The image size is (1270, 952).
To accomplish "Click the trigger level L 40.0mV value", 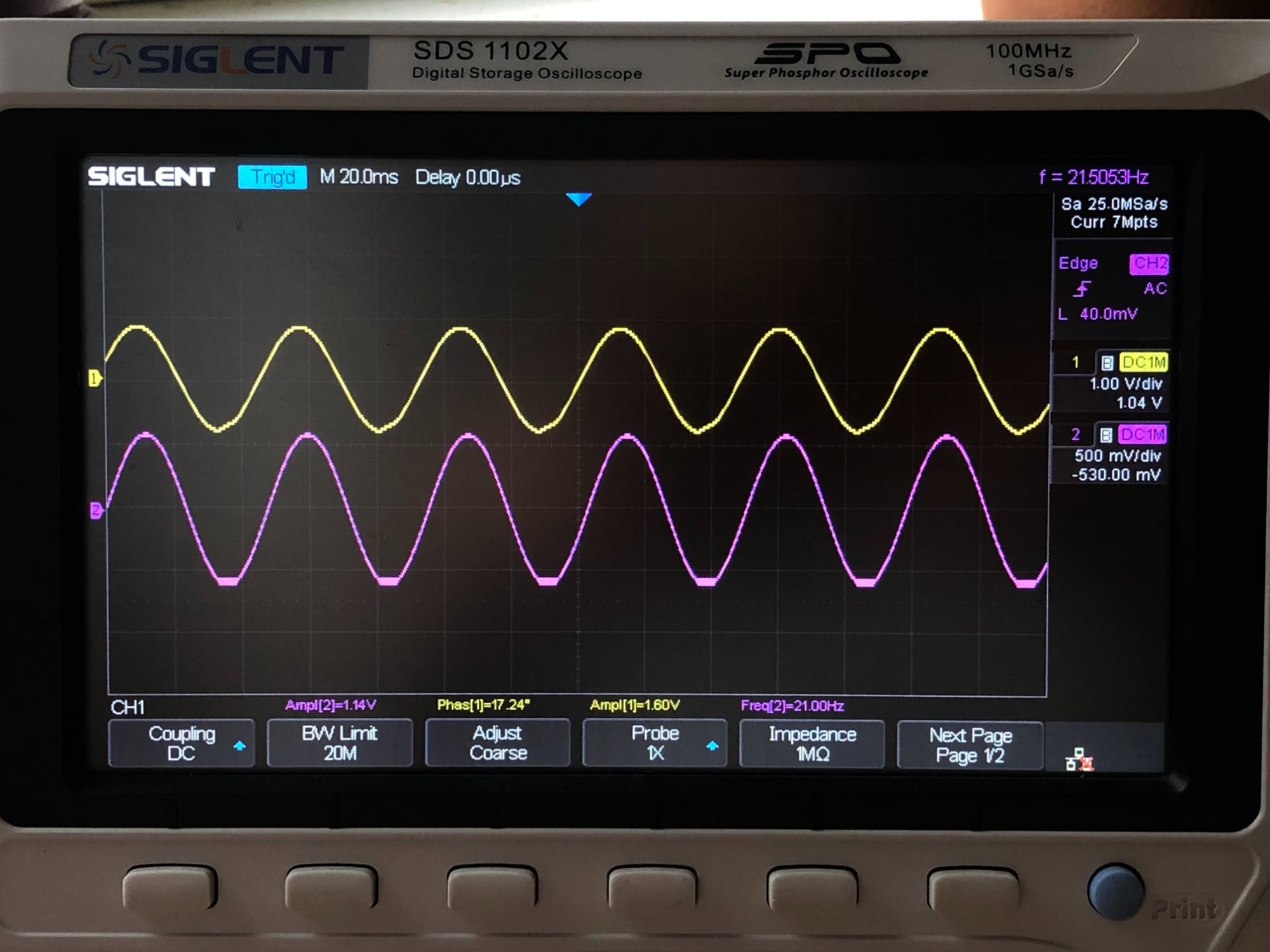I will [1098, 314].
